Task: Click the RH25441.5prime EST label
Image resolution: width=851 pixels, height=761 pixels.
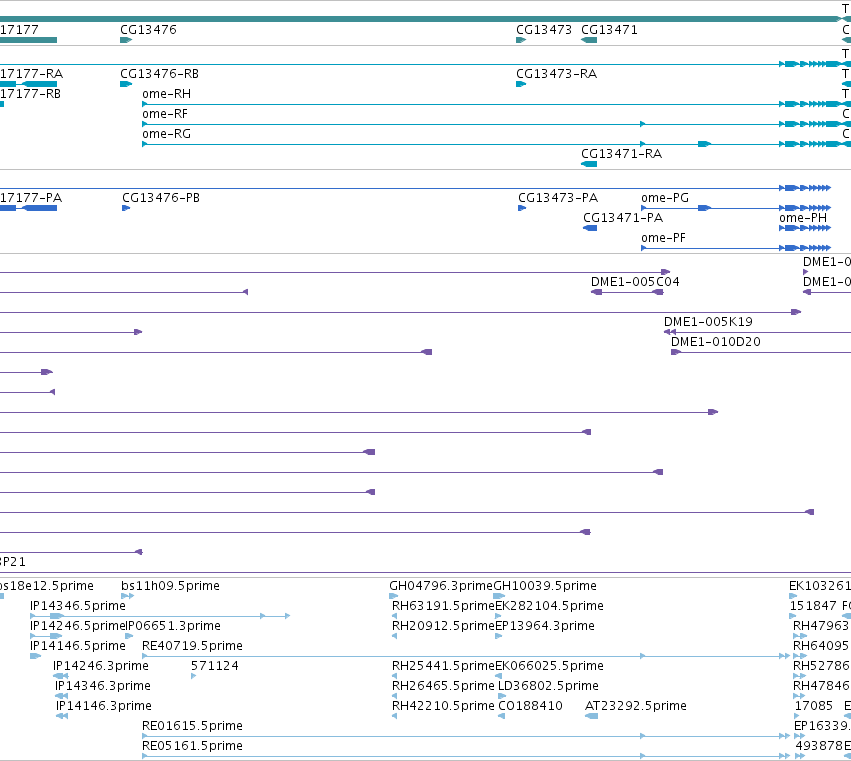Action: pos(443,666)
